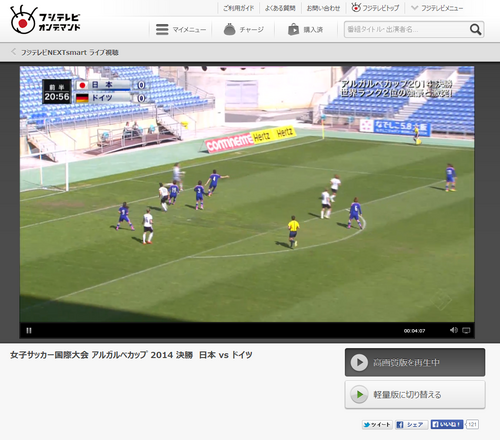Screen dimensions: 500x440
Task: Open the よくある質問 link
Action: (x=280, y=8)
